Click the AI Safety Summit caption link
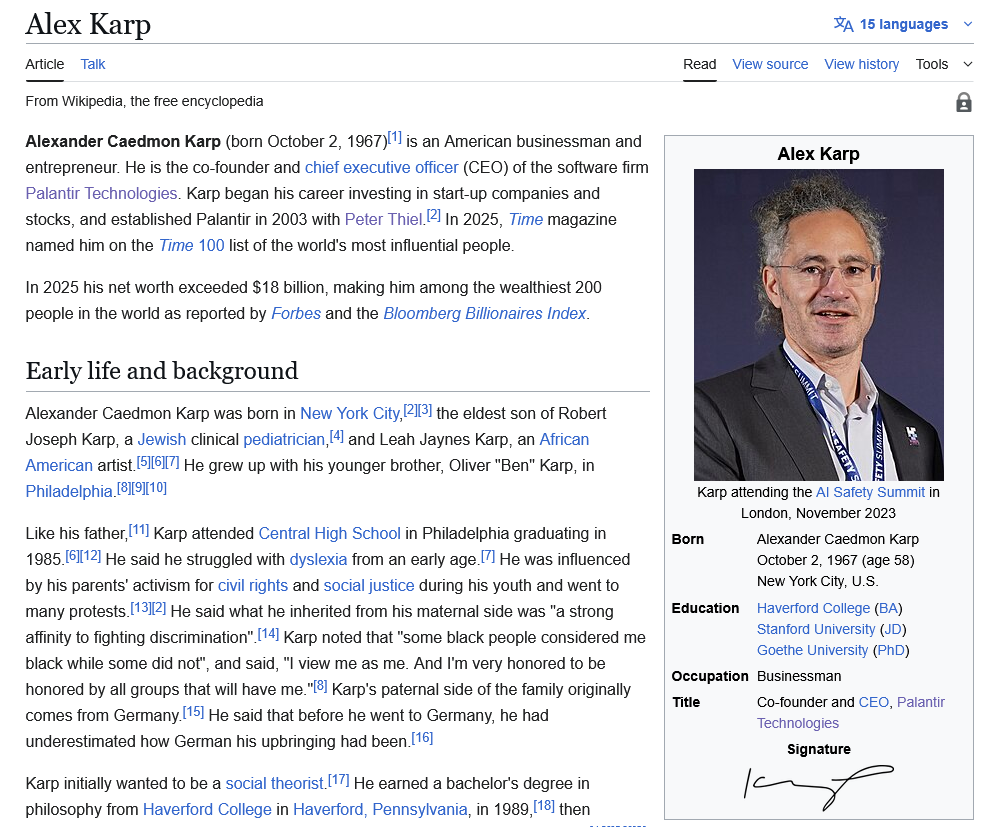The width and height of the screenshot is (985, 827). [x=870, y=492]
